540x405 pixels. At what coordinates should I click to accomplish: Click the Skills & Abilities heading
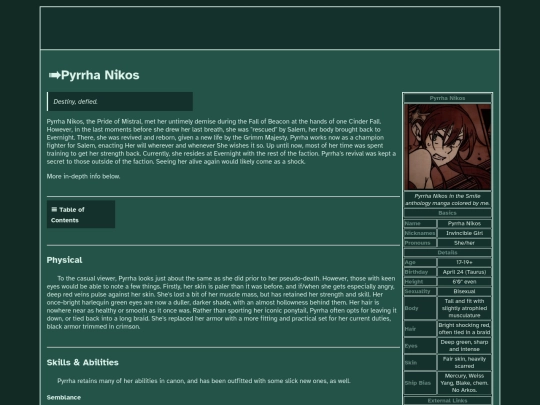tap(83, 362)
